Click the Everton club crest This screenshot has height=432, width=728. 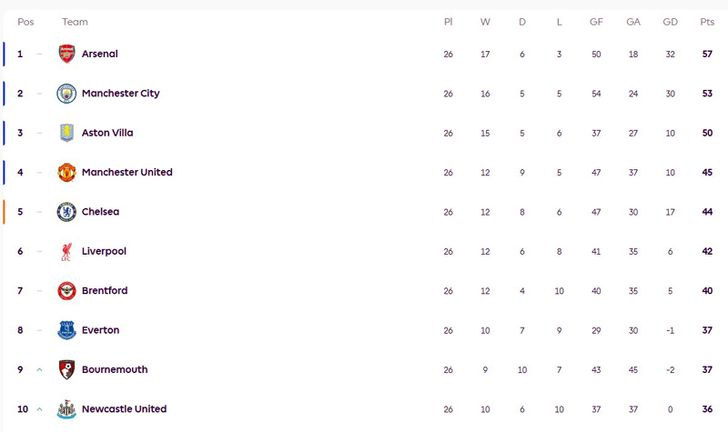(66, 330)
